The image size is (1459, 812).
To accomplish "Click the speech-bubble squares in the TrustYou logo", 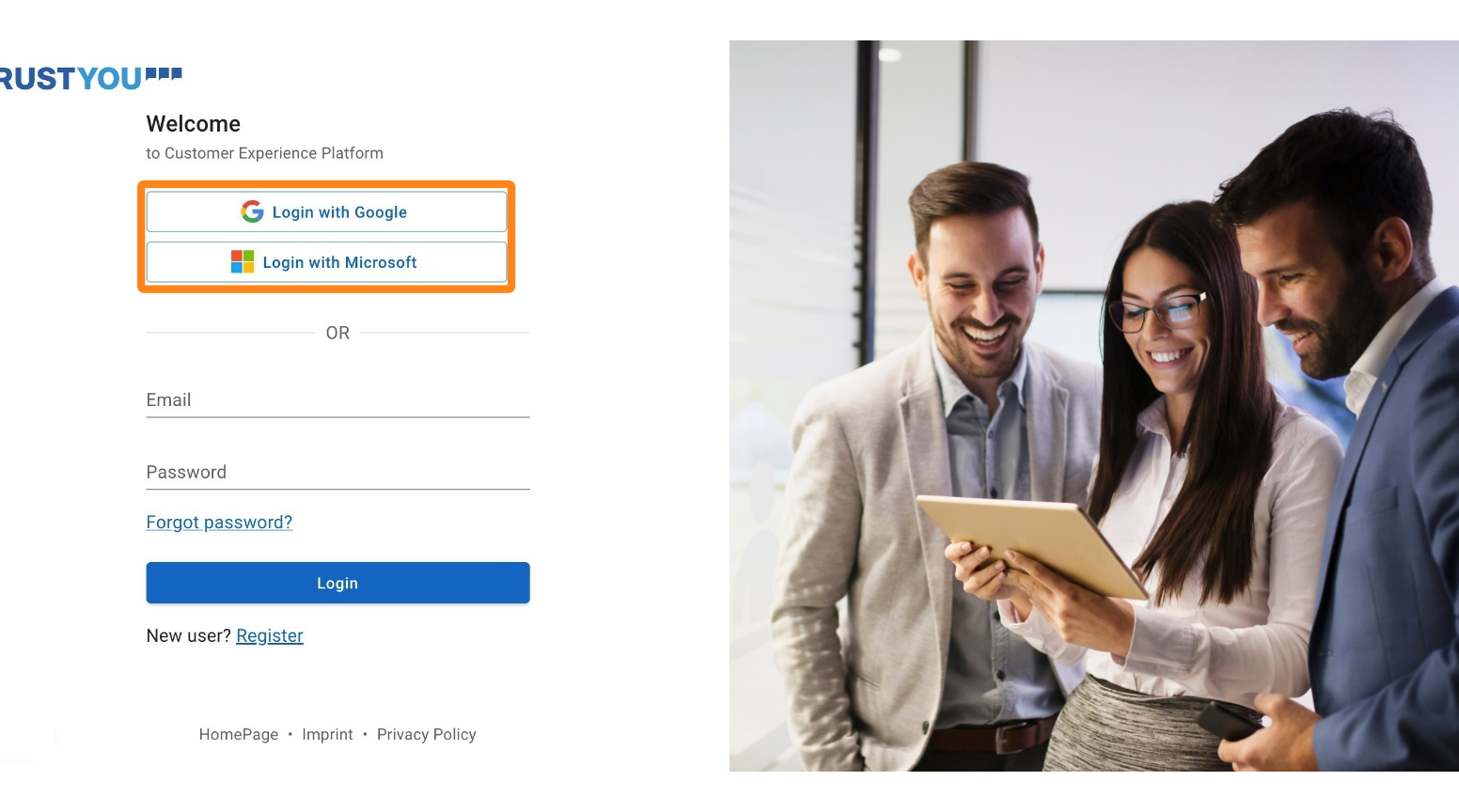I will tap(164, 73).
